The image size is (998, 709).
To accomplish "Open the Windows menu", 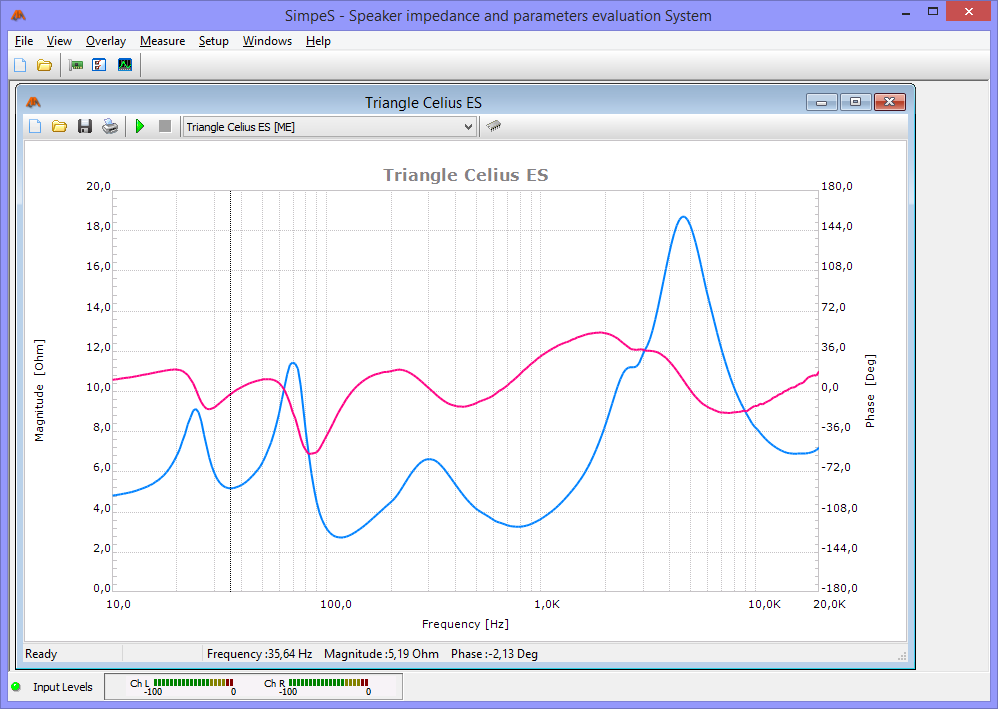I will point(267,41).
